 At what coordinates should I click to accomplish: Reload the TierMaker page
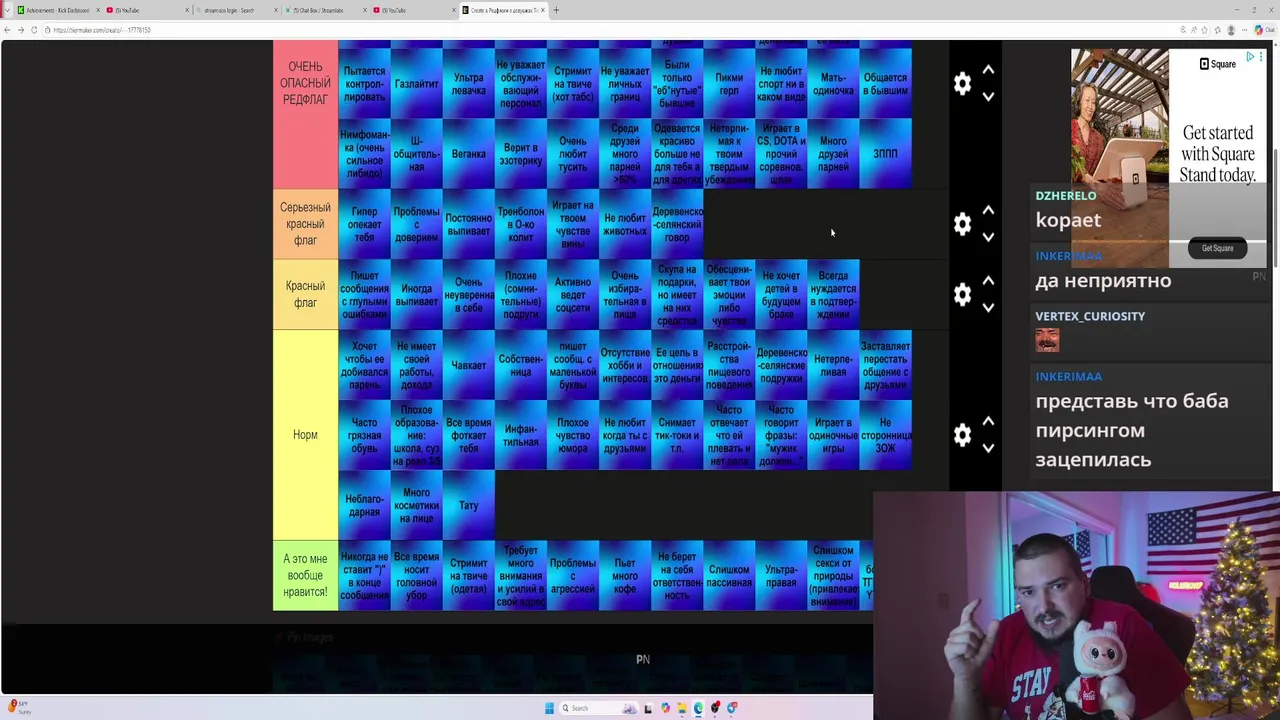[x=33, y=30]
